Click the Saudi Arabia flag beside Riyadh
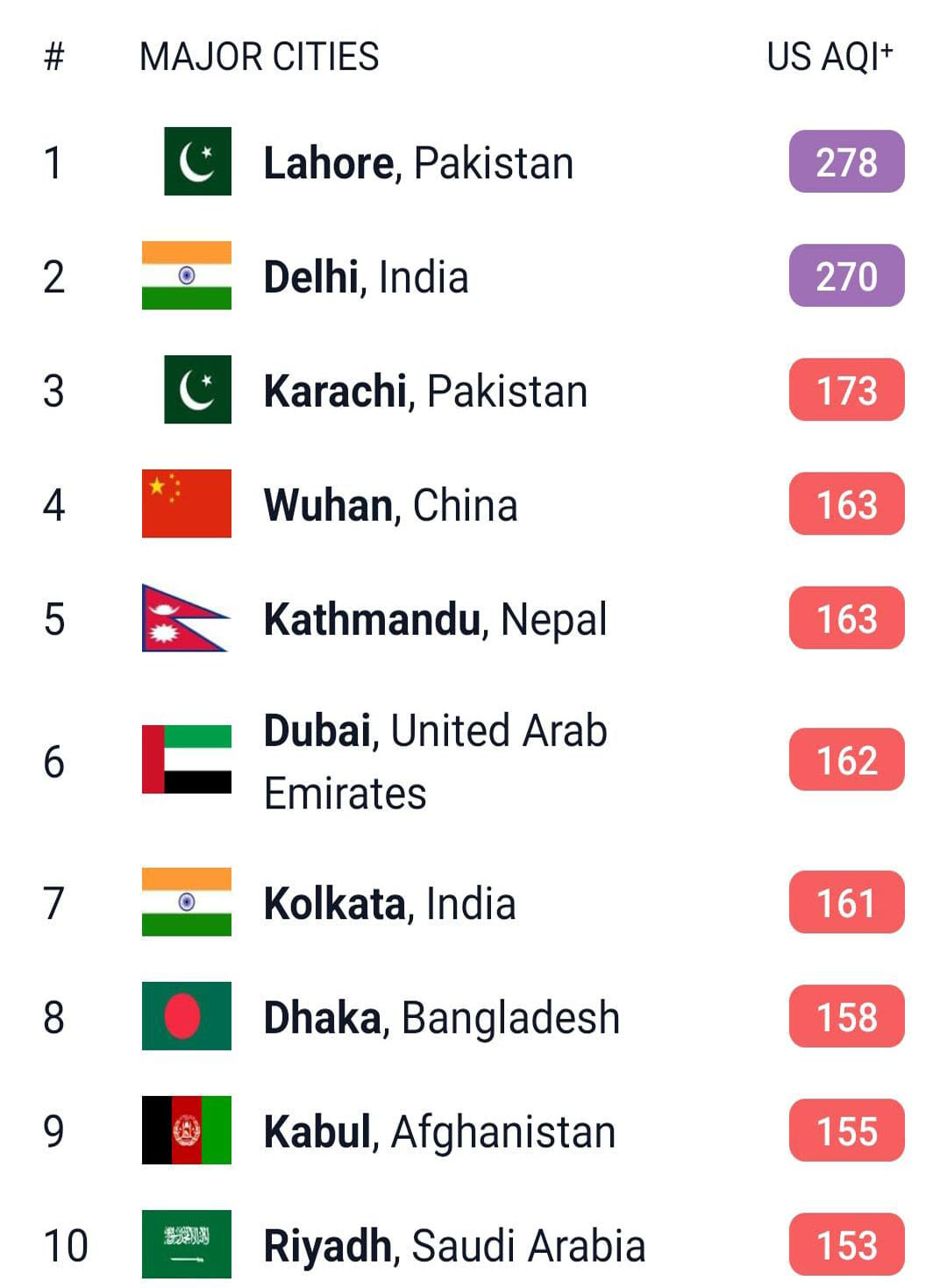Screen dimensions: 947x1288 point(187,1244)
